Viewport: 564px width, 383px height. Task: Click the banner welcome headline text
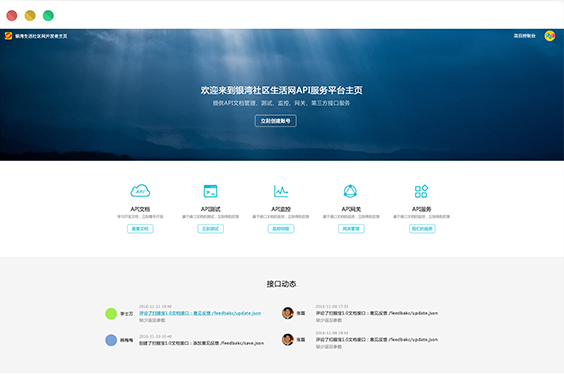coord(281,90)
